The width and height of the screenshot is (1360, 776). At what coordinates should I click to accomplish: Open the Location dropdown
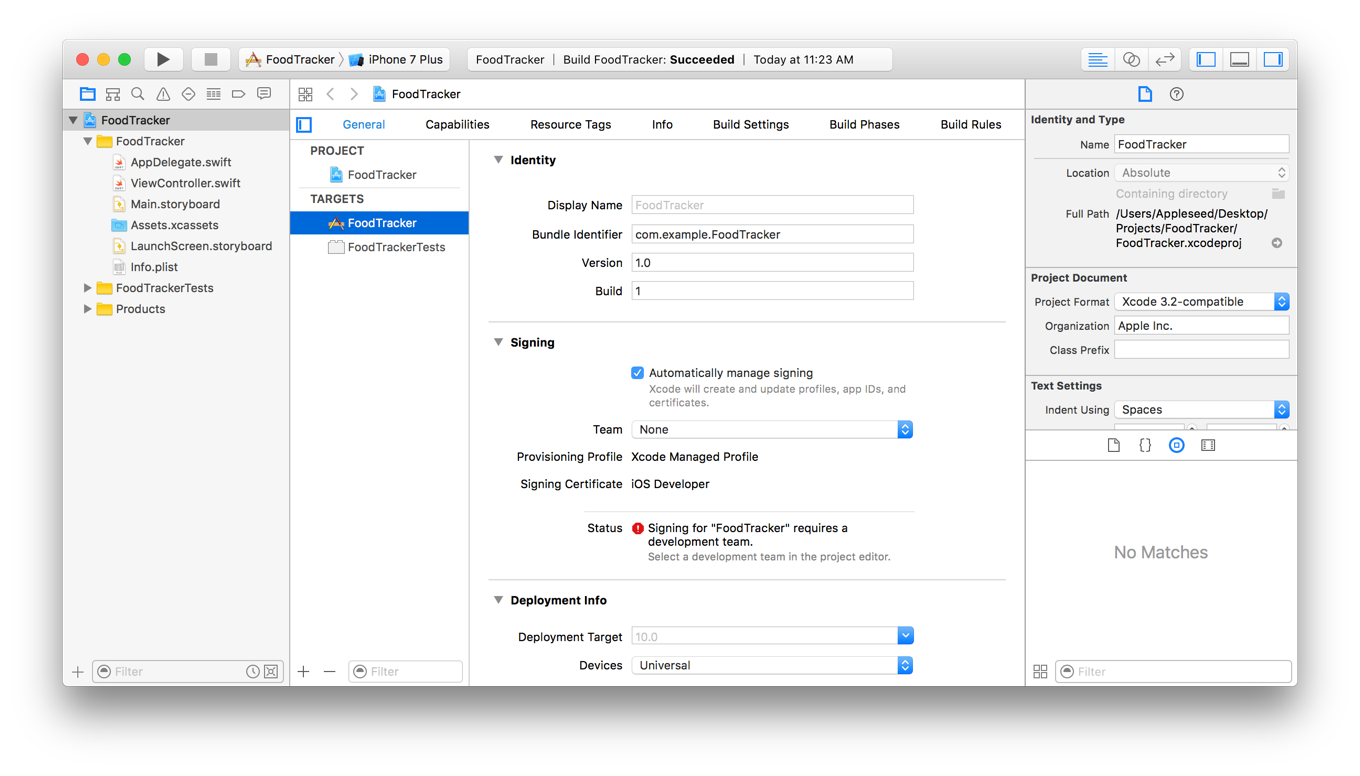coord(1201,173)
